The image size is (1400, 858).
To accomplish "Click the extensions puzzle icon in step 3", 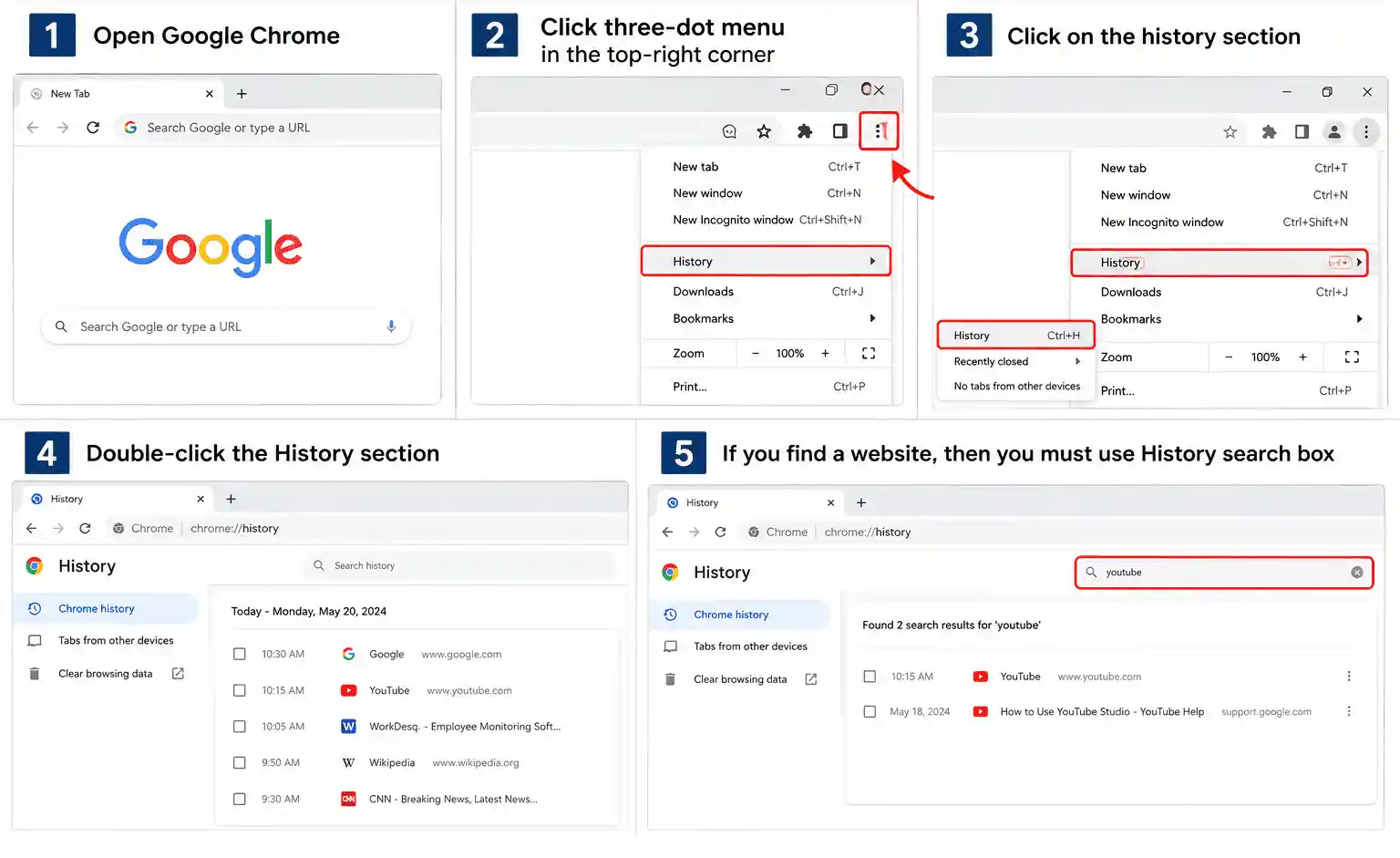I will (1269, 132).
